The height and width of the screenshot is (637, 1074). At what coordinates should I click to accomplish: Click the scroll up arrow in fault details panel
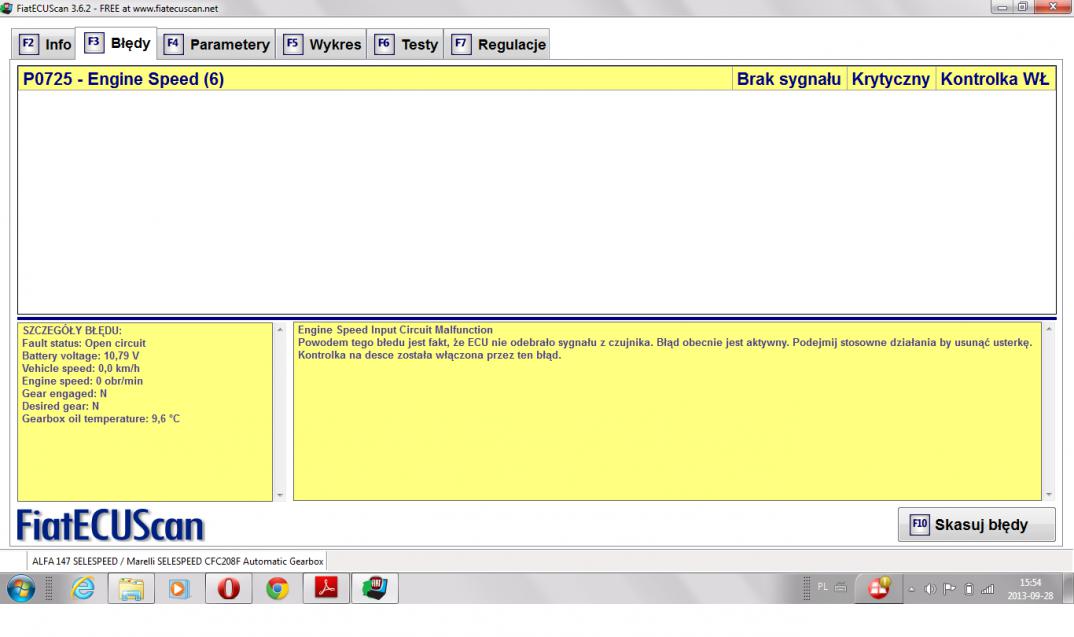click(279, 329)
